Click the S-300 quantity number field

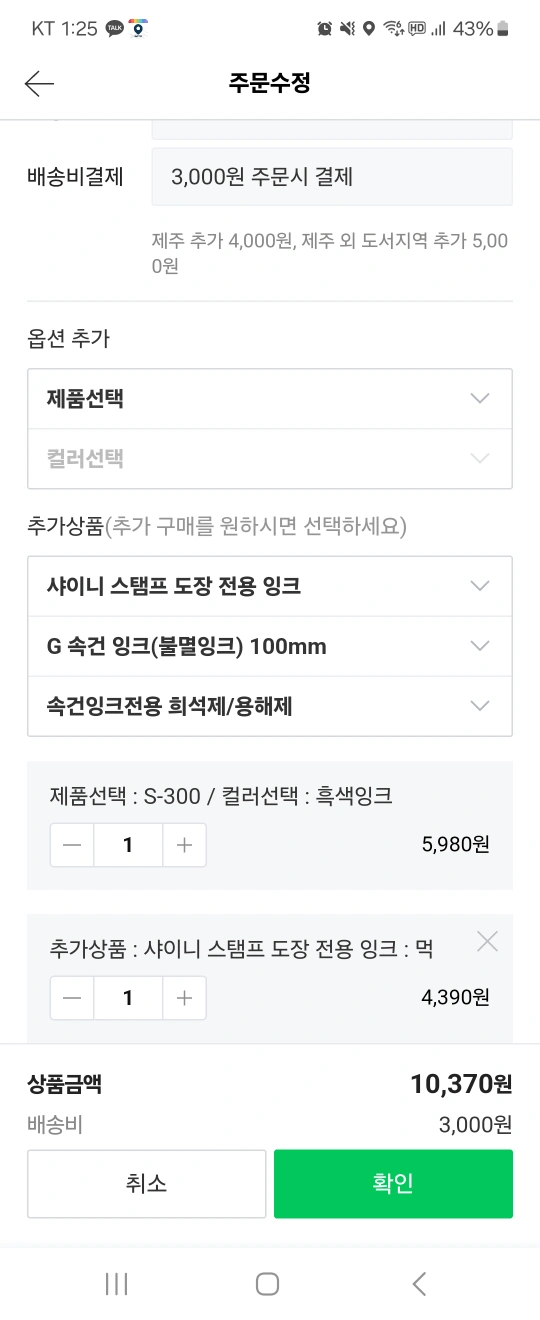pyautogui.click(x=128, y=845)
